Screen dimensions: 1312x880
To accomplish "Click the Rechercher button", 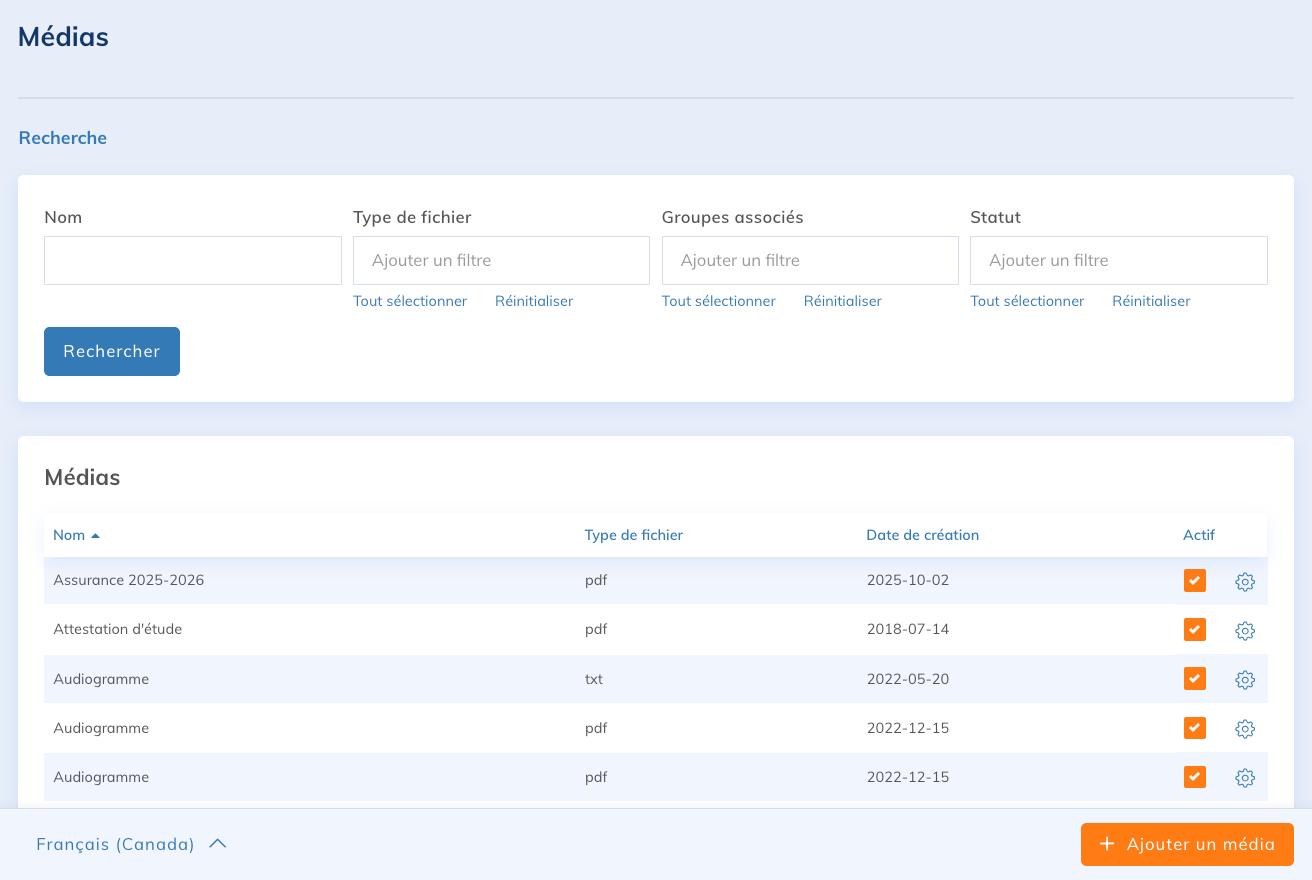I will pyautogui.click(x=112, y=351).
